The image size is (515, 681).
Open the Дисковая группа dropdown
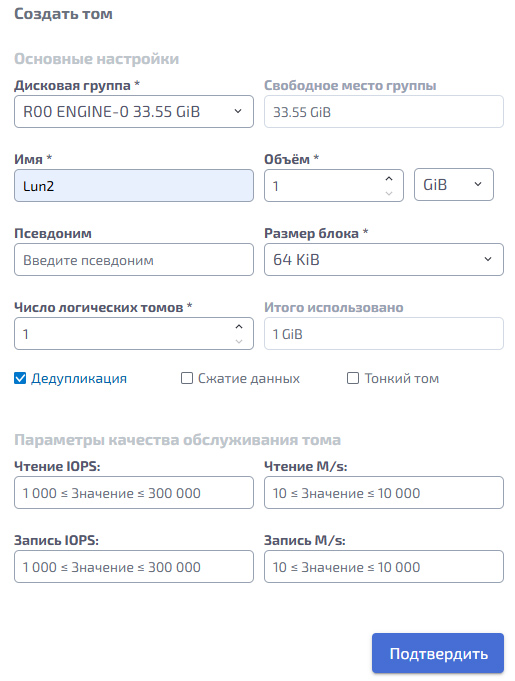click(134, 112)
